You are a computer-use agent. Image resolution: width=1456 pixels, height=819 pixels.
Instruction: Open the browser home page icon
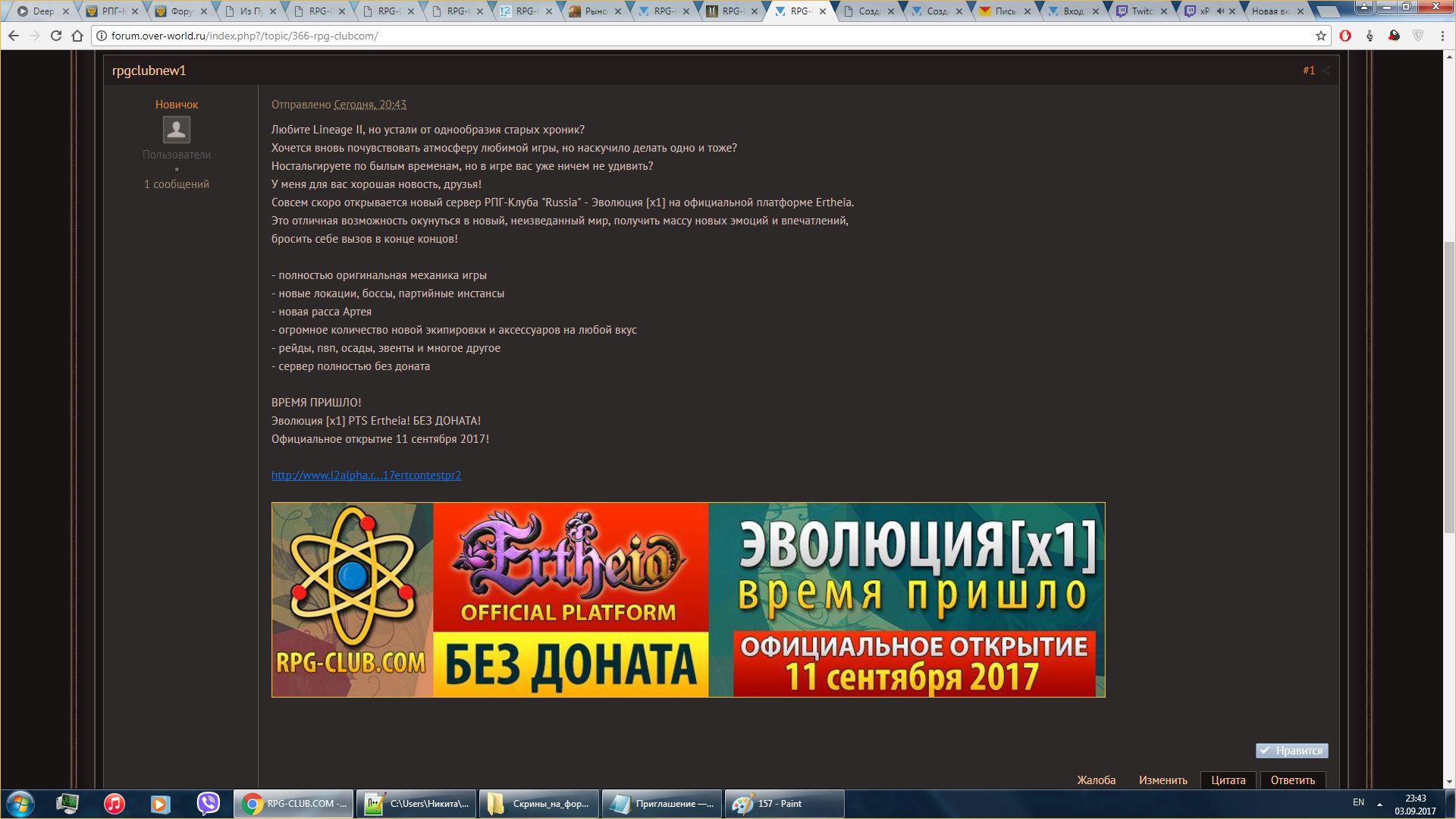(x=77, y=36)
